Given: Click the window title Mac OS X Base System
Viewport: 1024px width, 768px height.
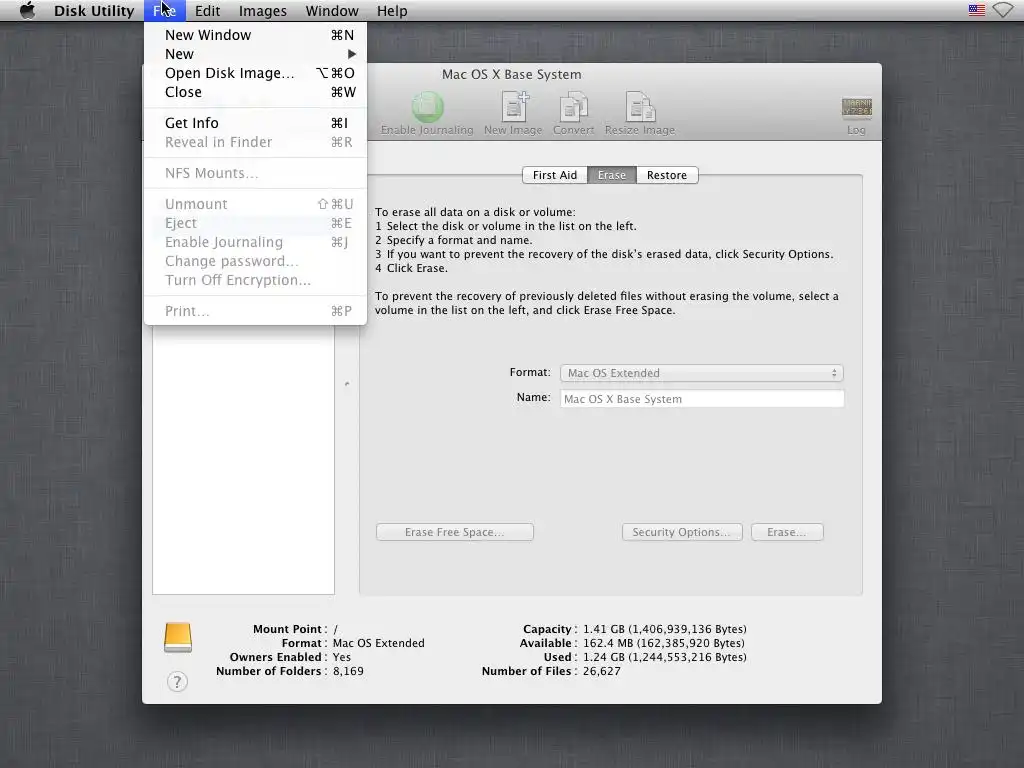Looking at the screenshot, I should click(x=511, y=74).
